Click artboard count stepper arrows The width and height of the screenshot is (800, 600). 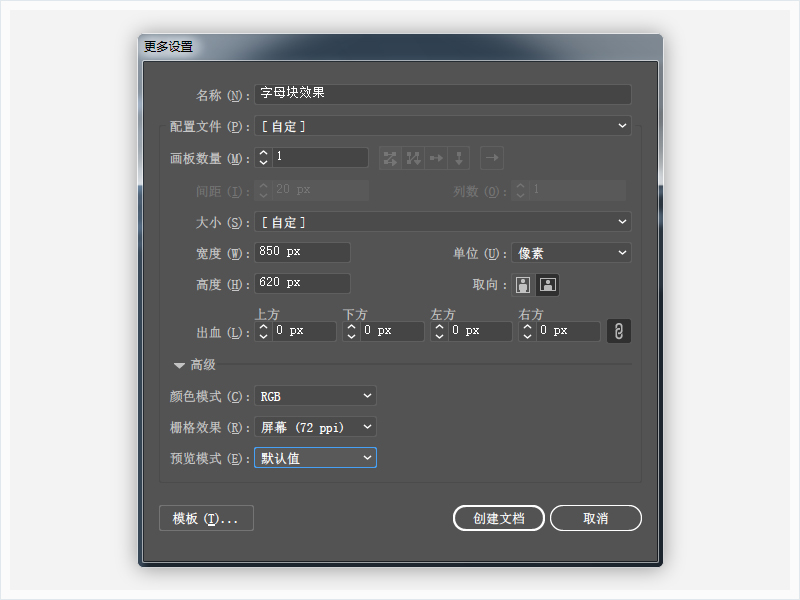(x=264, y=158)
